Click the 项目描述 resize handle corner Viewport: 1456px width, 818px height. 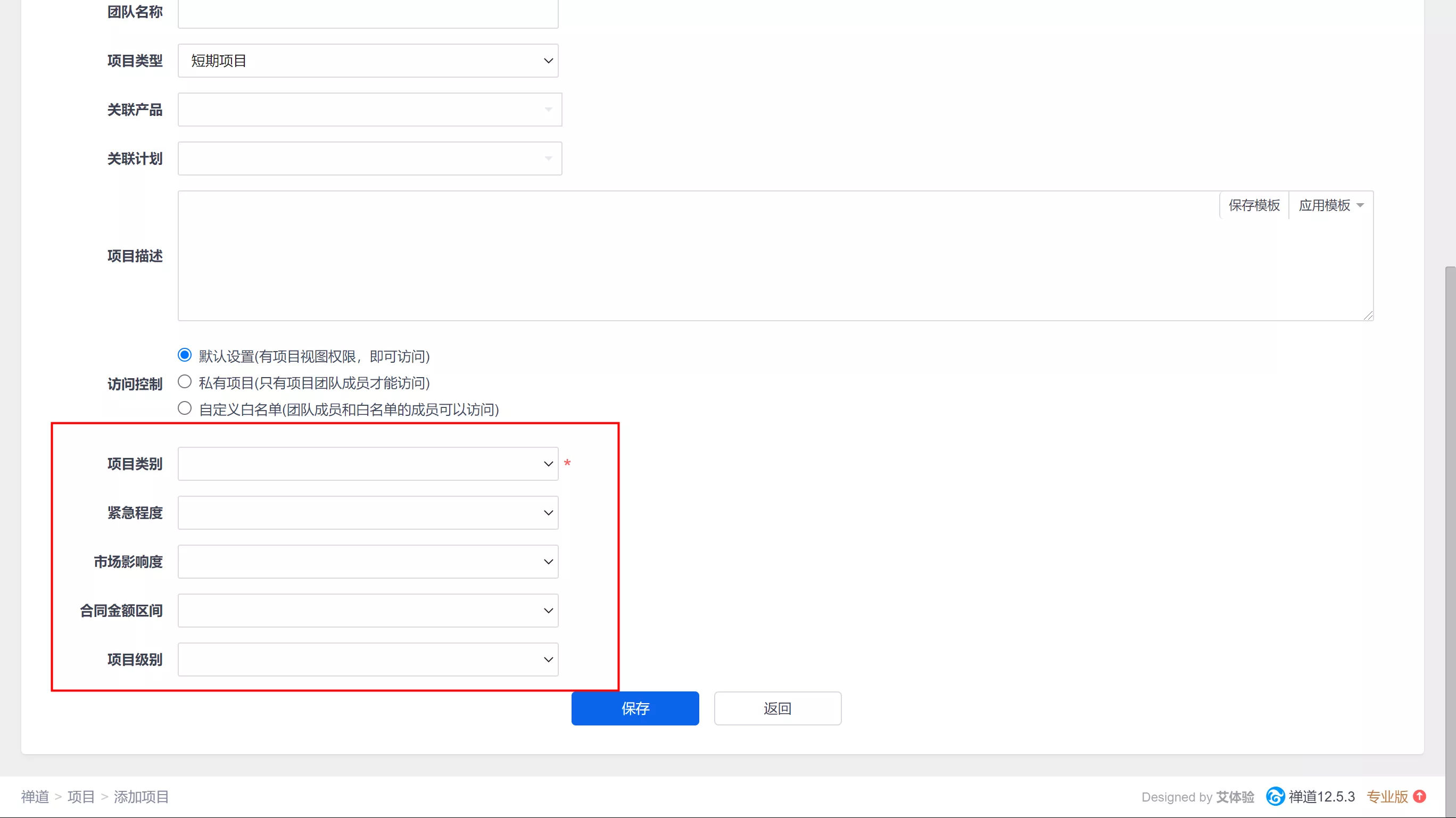click(1368, 315)
